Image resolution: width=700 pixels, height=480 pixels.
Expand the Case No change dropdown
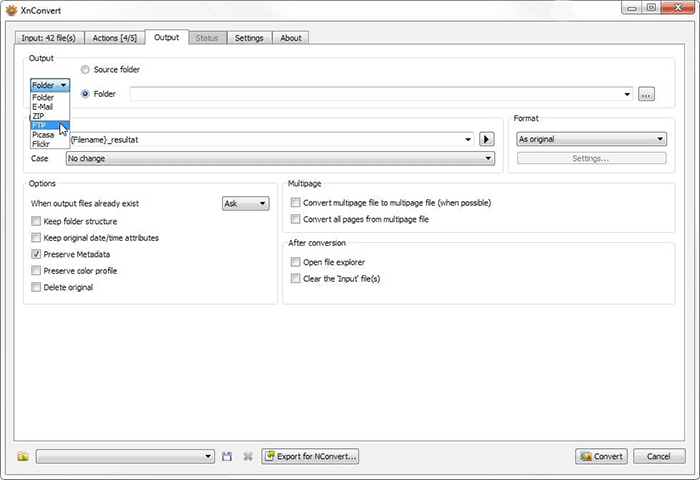280,159
